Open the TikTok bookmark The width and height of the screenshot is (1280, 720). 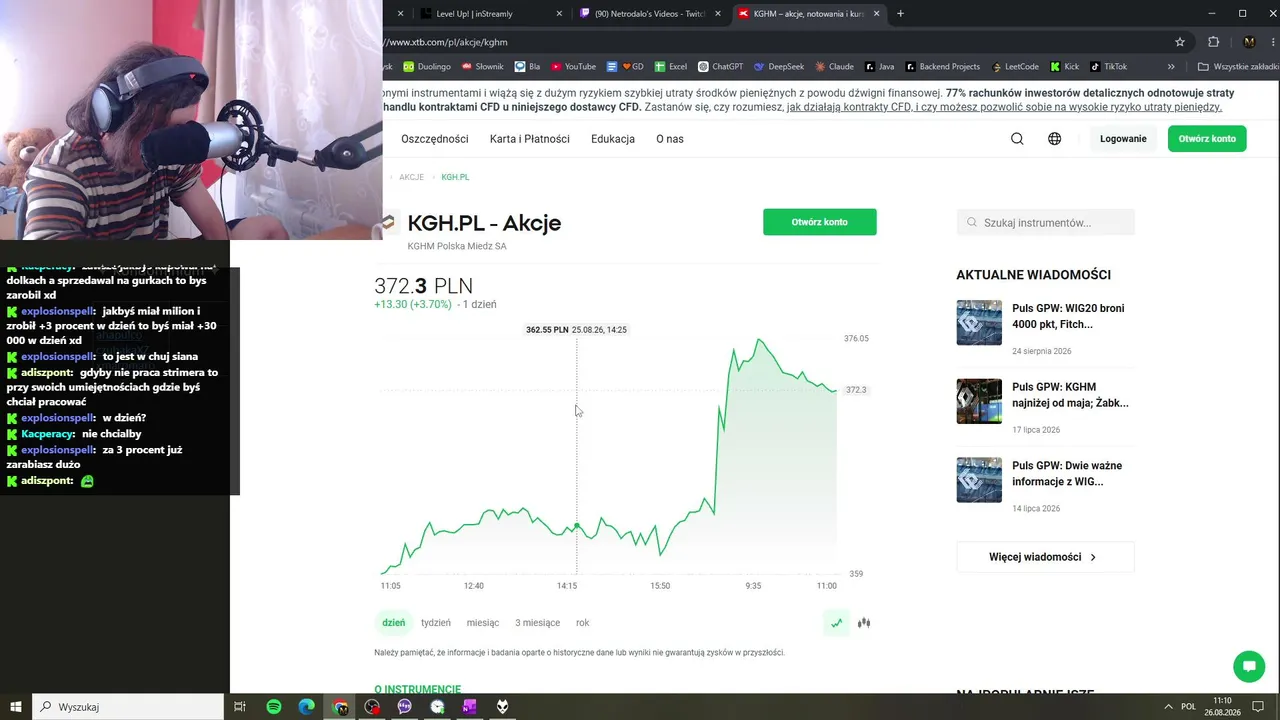pyautogui.click(x=1109, y=67)
